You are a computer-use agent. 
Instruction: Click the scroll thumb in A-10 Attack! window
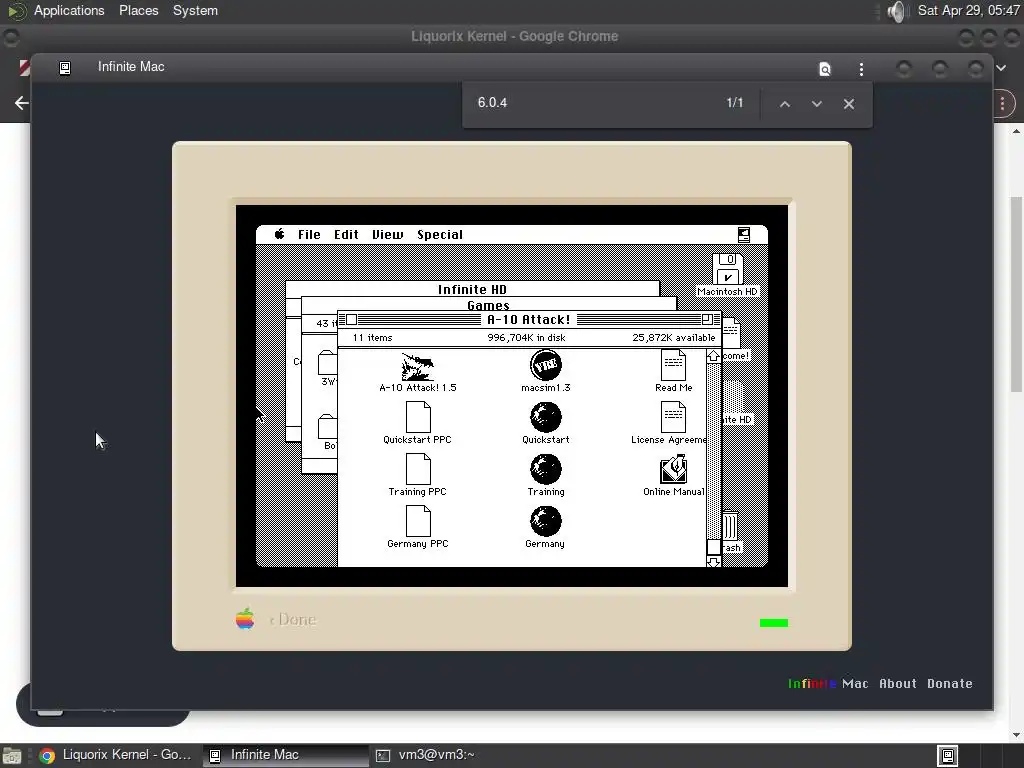click(x=713, y=547)
